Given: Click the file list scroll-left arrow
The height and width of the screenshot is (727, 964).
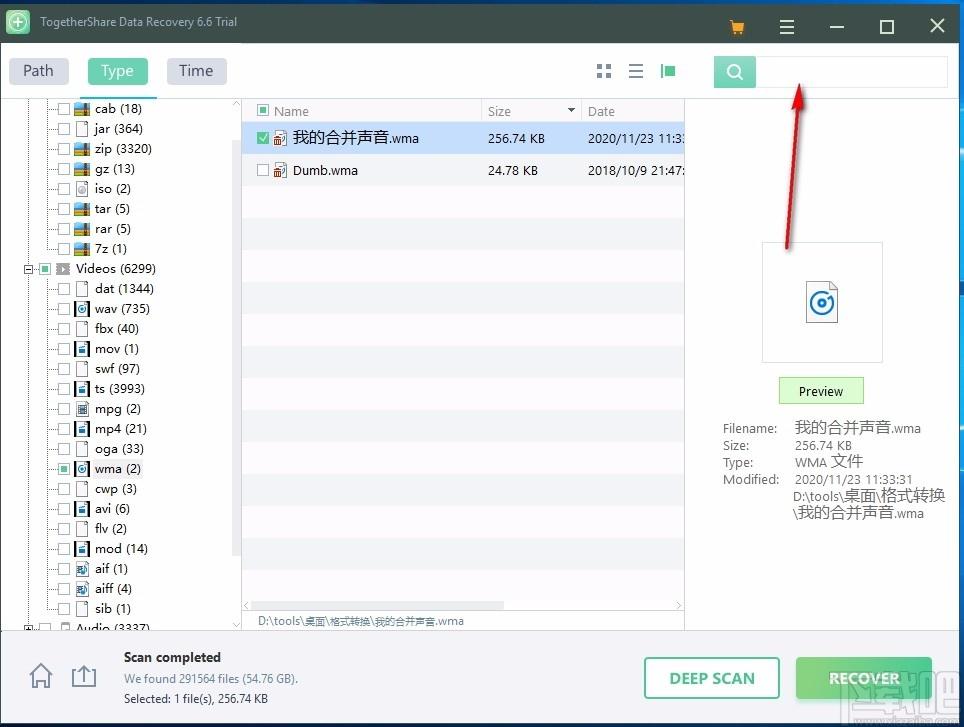Looking at the screenshot, I should [x=246, y=605].
